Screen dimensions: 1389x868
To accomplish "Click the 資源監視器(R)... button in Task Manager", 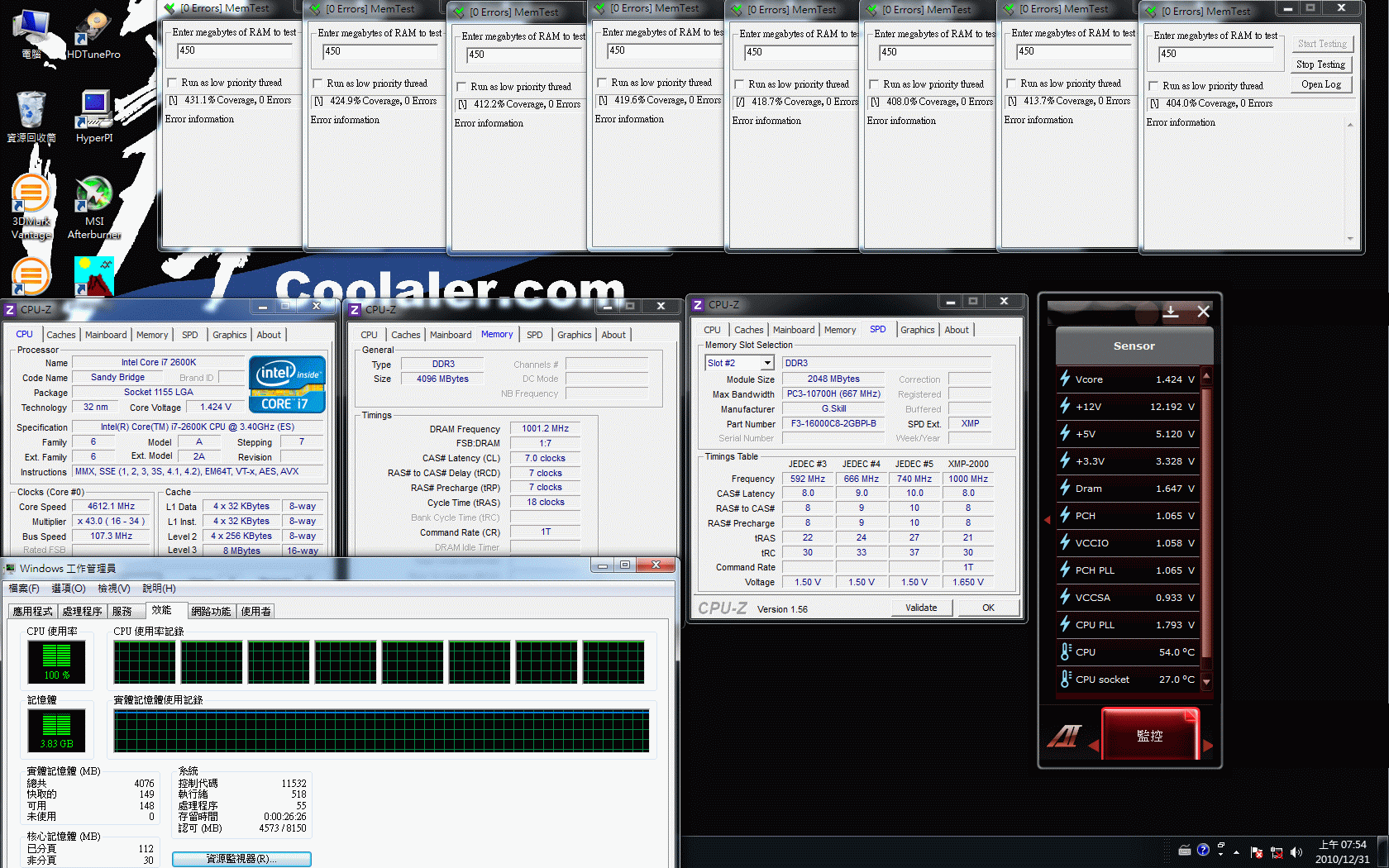I will click(x=241, y=859).
